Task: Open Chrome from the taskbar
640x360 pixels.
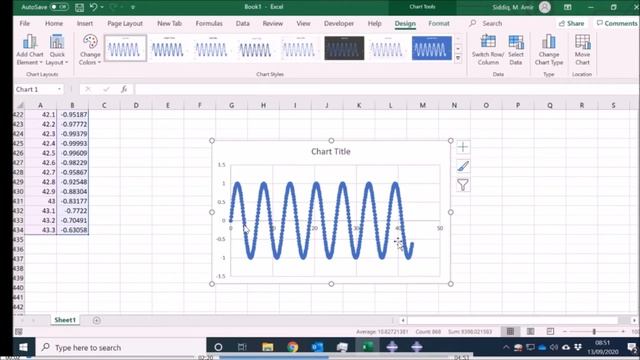Action: [293, 347]
